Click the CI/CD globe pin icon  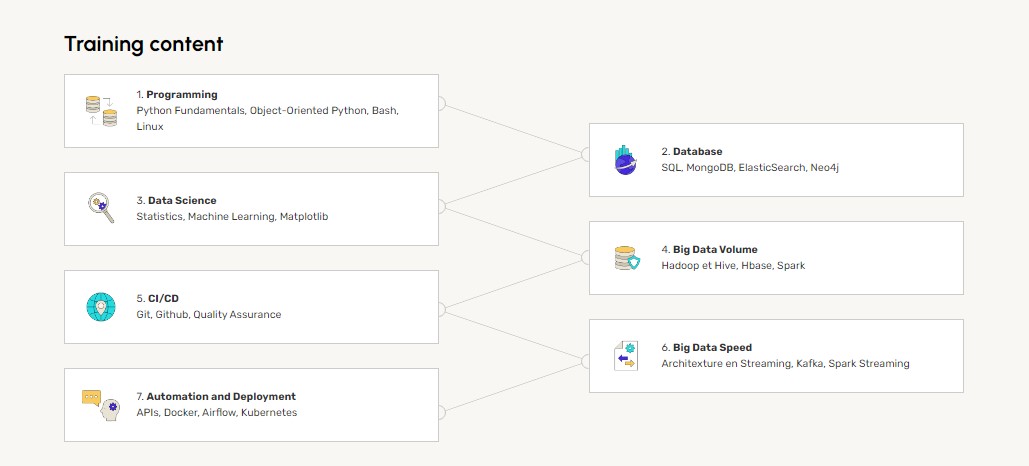coord(101,306)
